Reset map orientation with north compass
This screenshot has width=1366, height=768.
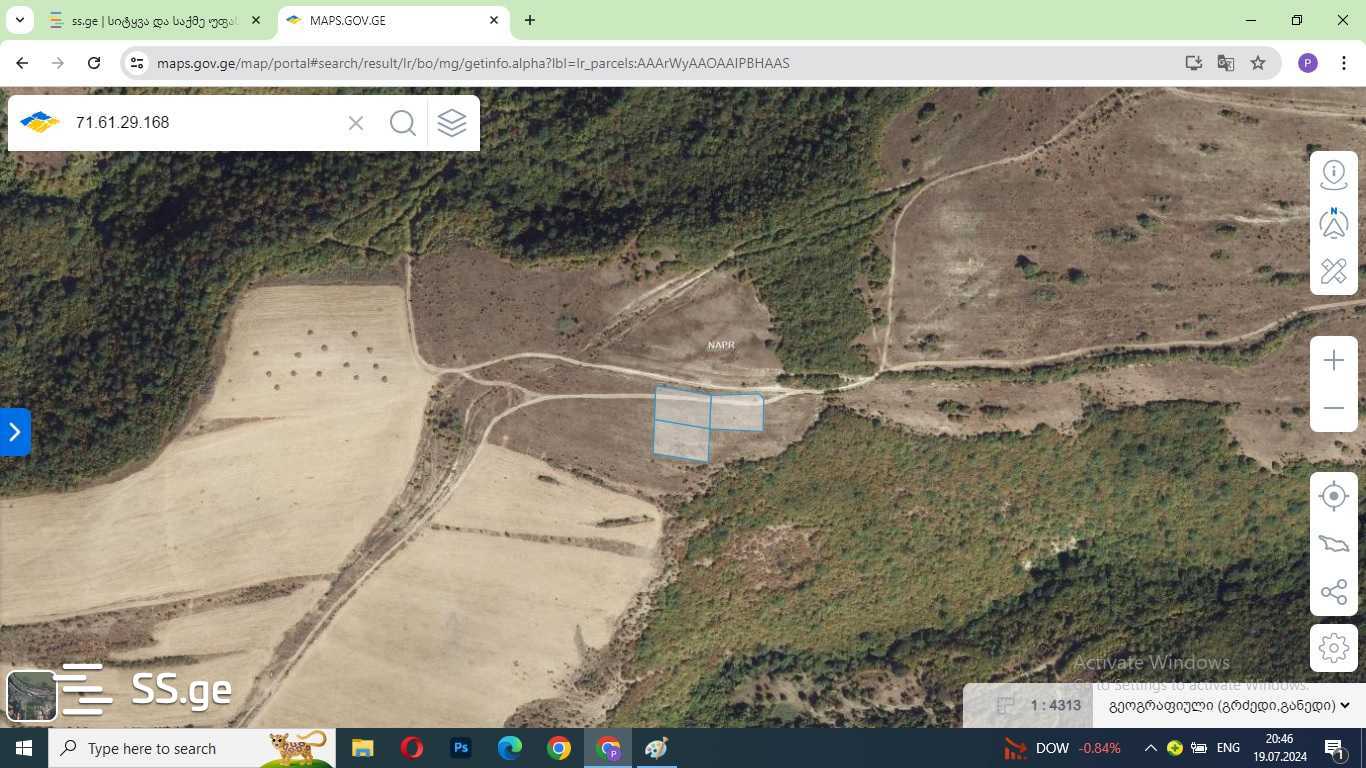point(1333,223)
